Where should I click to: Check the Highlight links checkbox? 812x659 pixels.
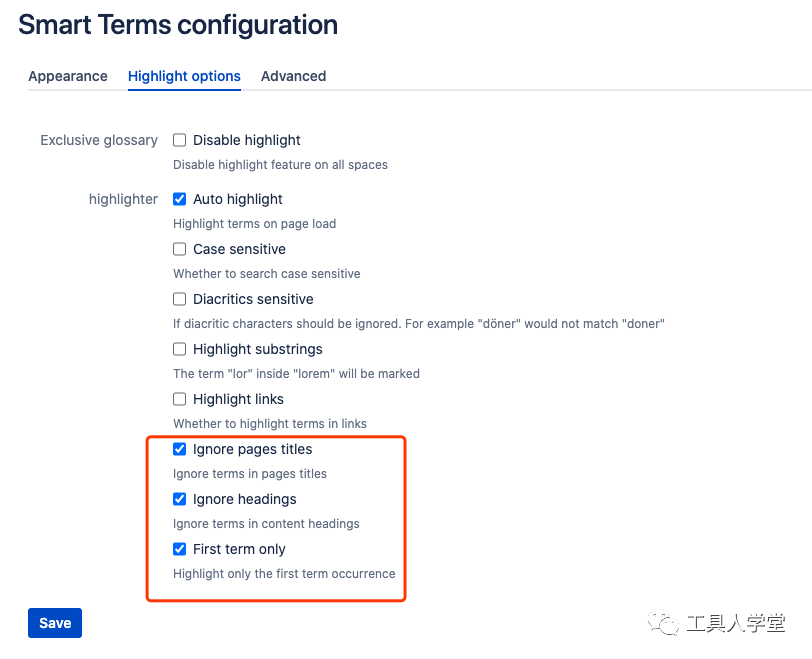coord(180,399)
